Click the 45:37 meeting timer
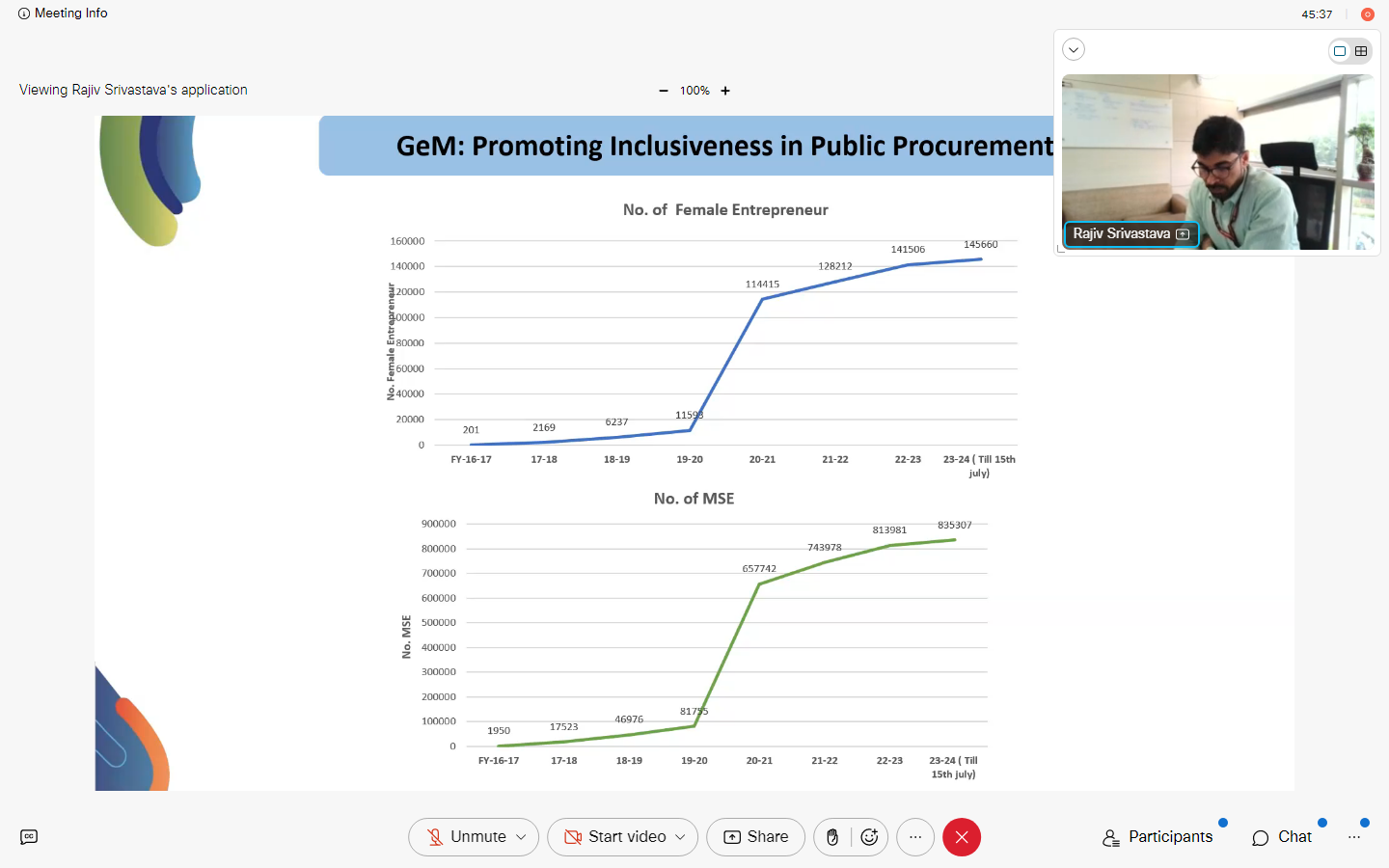 [1317, 14]
